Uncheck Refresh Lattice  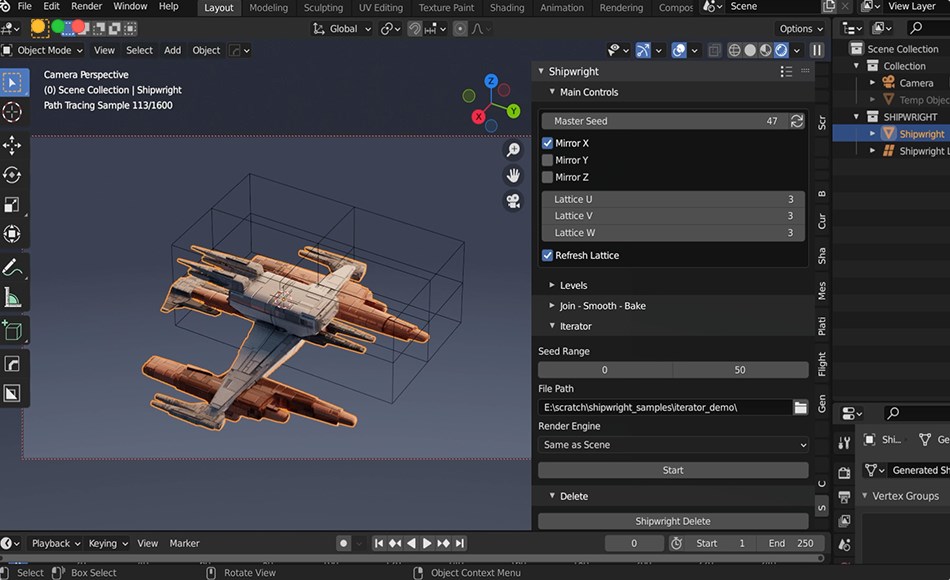tap(546, 255)
